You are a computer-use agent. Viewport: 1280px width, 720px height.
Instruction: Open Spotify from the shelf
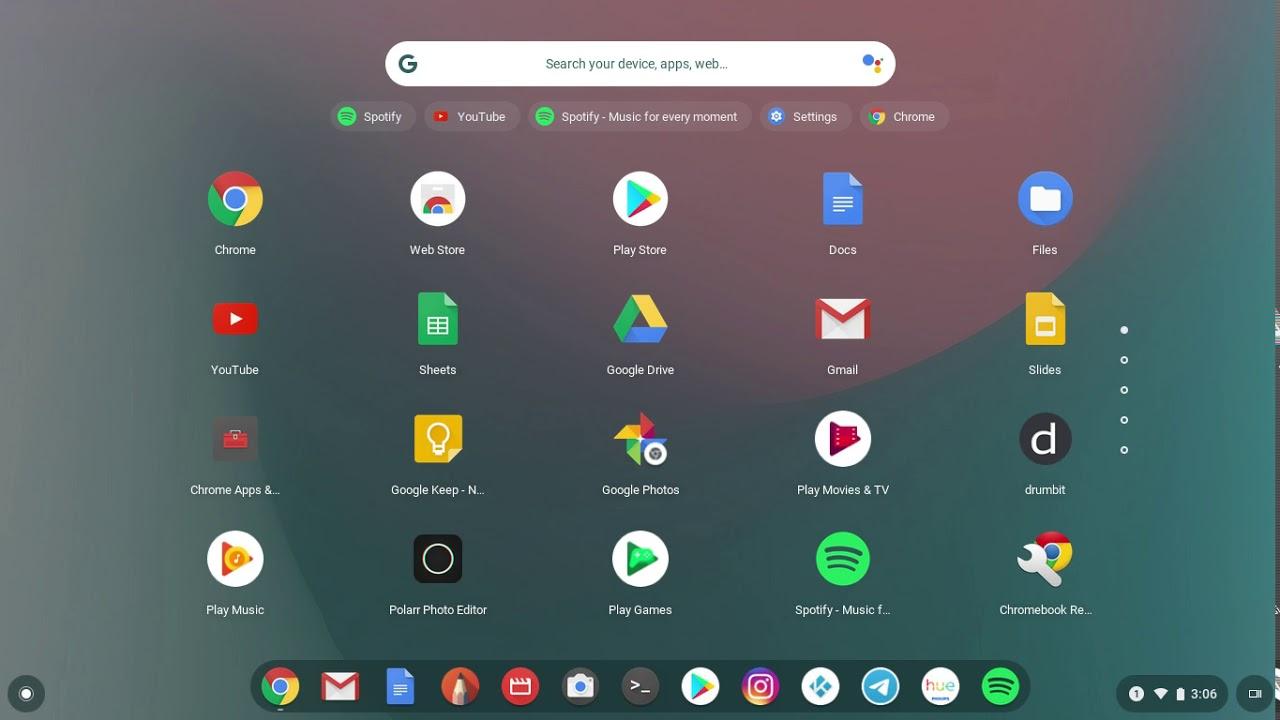(x=1000, y=687)
